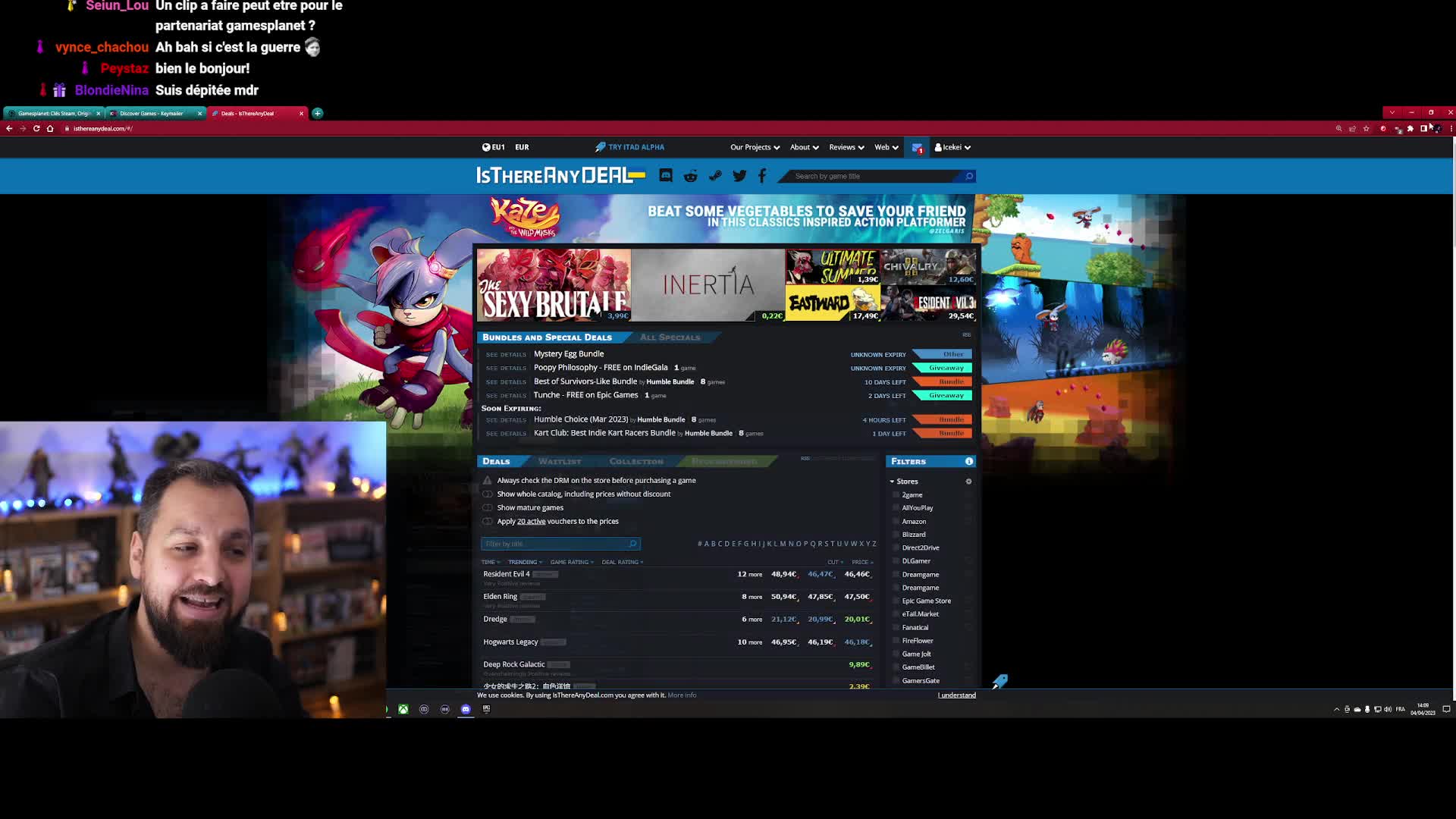Toggle the browser side panel icon
Viewport: 1456px width, 819px height.
1423,128
